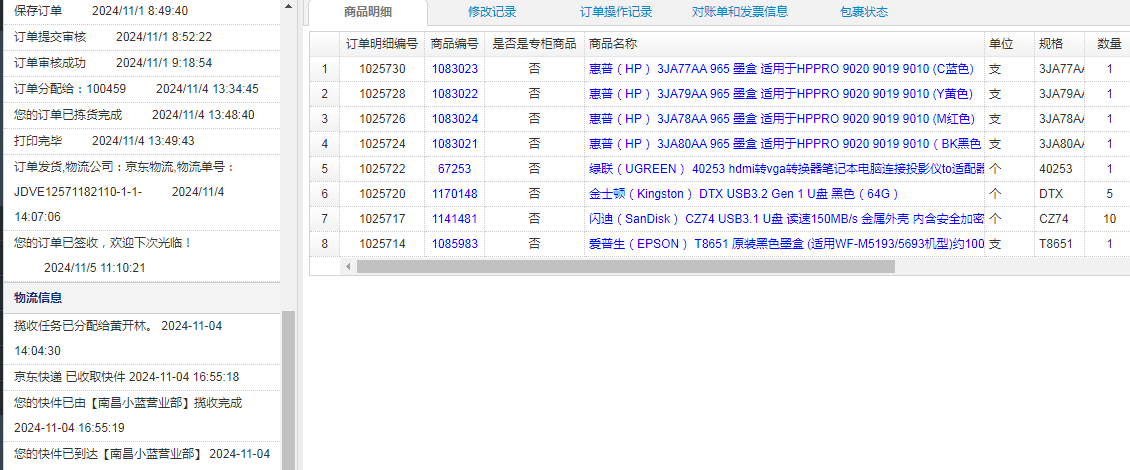This screenshot has height=470, width=1130.
Task: Click the 您的订单已拣货完成 log entry
Action: coord(141,115)
